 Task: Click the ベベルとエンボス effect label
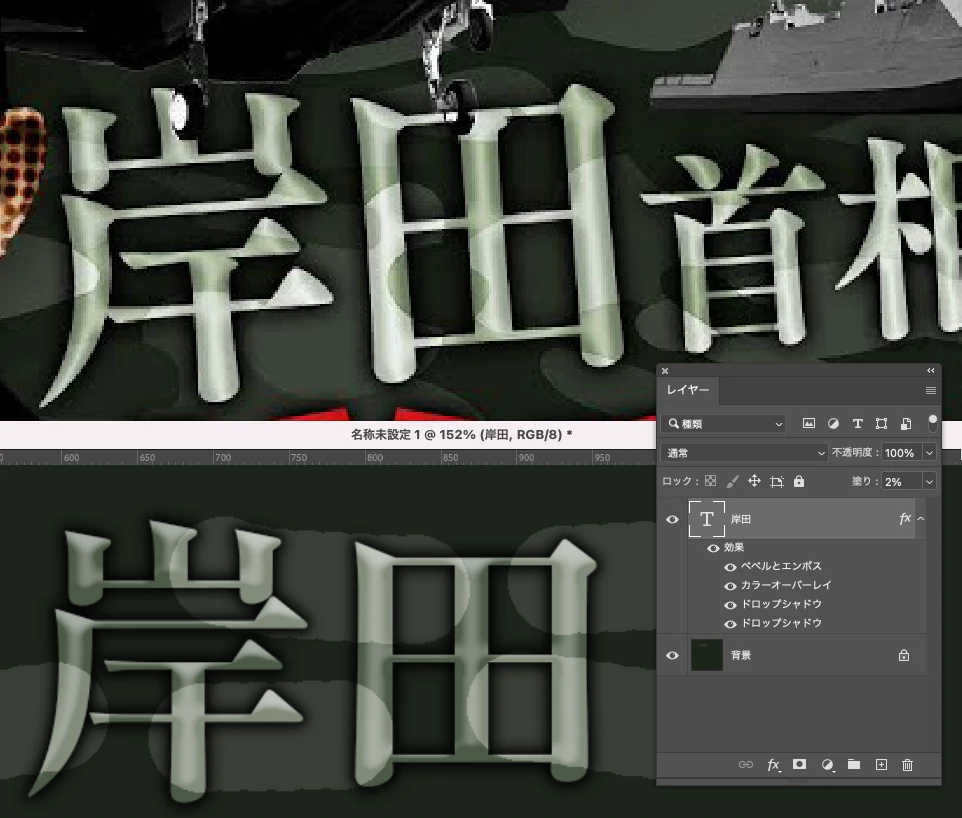point(780,566)
